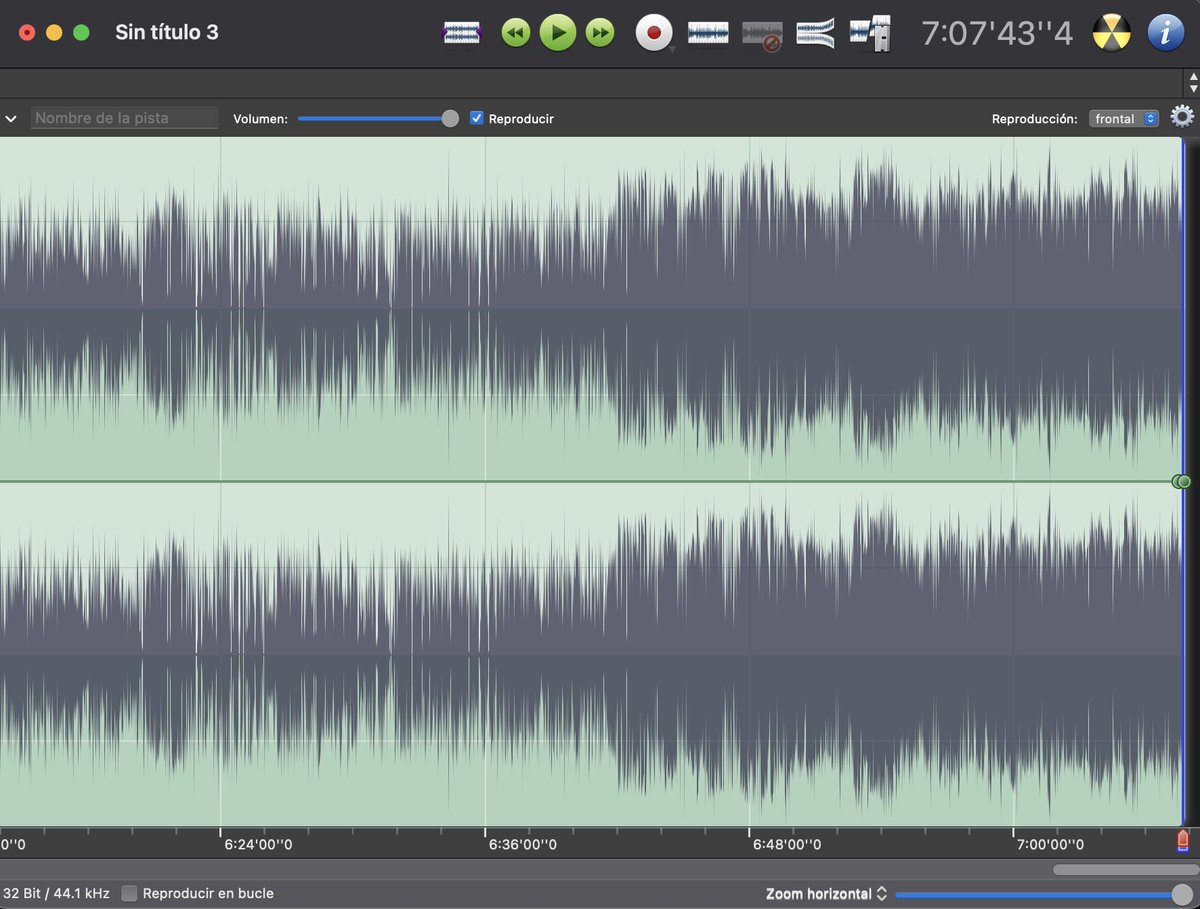
Task: Open the record options arrow beside the record button
Action: [674, 49]
